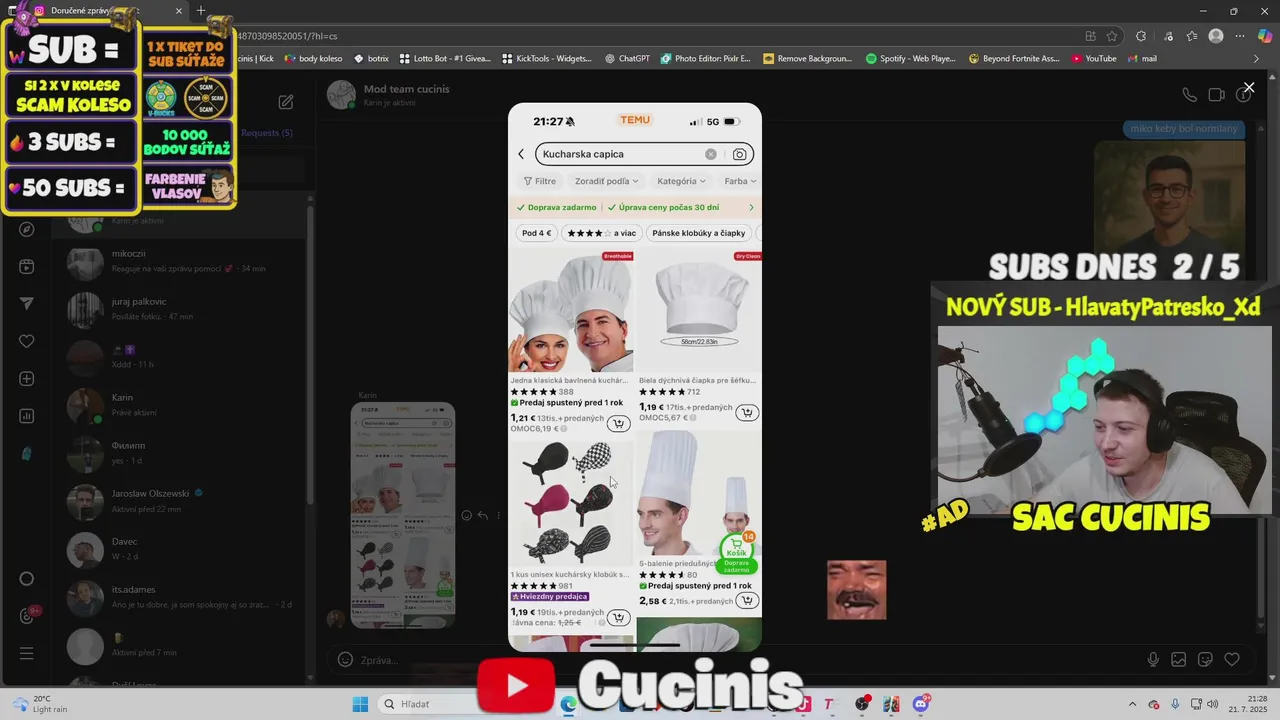Open the body koleso bookmark
The width and height of the screenshot is (1280, 720).
click(x=313, y=58)
